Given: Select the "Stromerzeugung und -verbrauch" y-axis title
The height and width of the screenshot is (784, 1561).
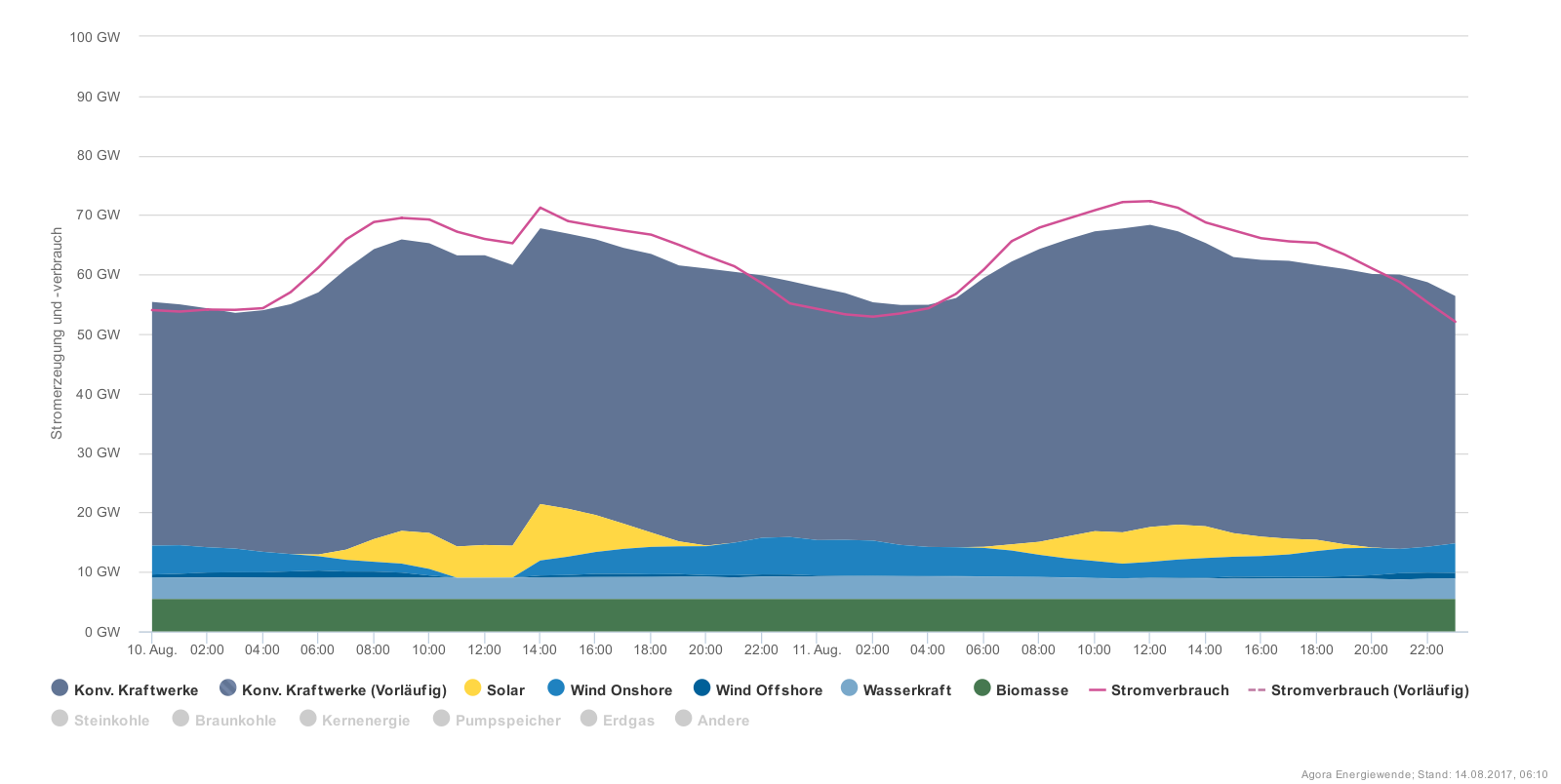Looking at the screenshot, I should point(57,333).
